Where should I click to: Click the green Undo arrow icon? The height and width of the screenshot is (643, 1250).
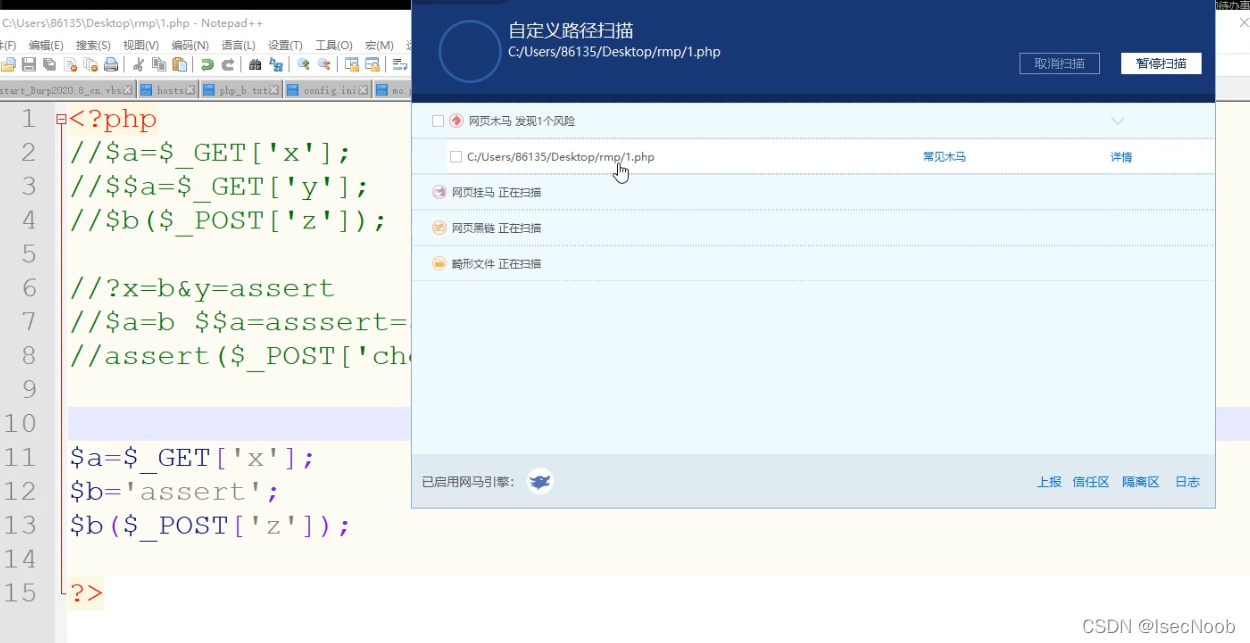point(207,65)
